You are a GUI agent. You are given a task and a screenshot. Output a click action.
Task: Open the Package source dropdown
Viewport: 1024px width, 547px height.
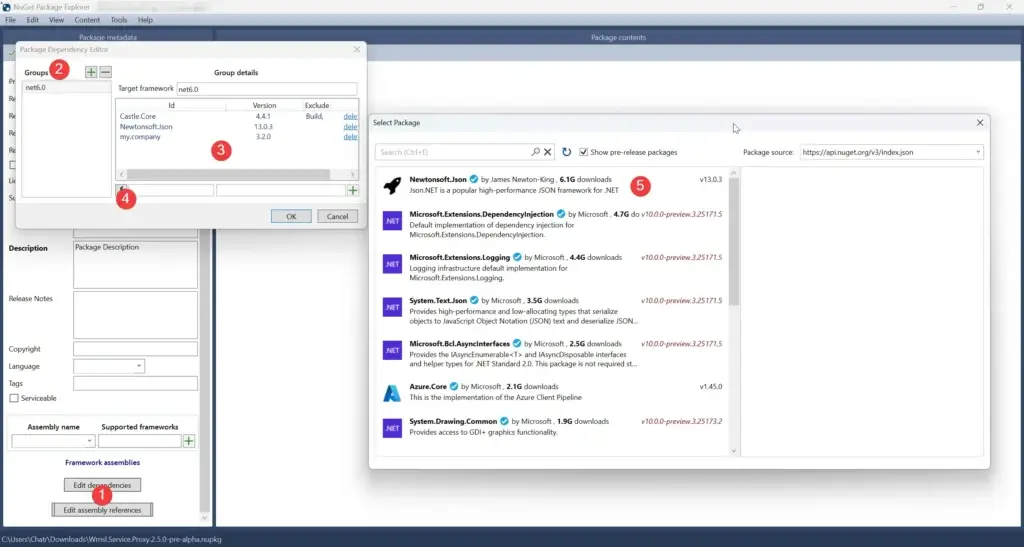coord(978,152)
